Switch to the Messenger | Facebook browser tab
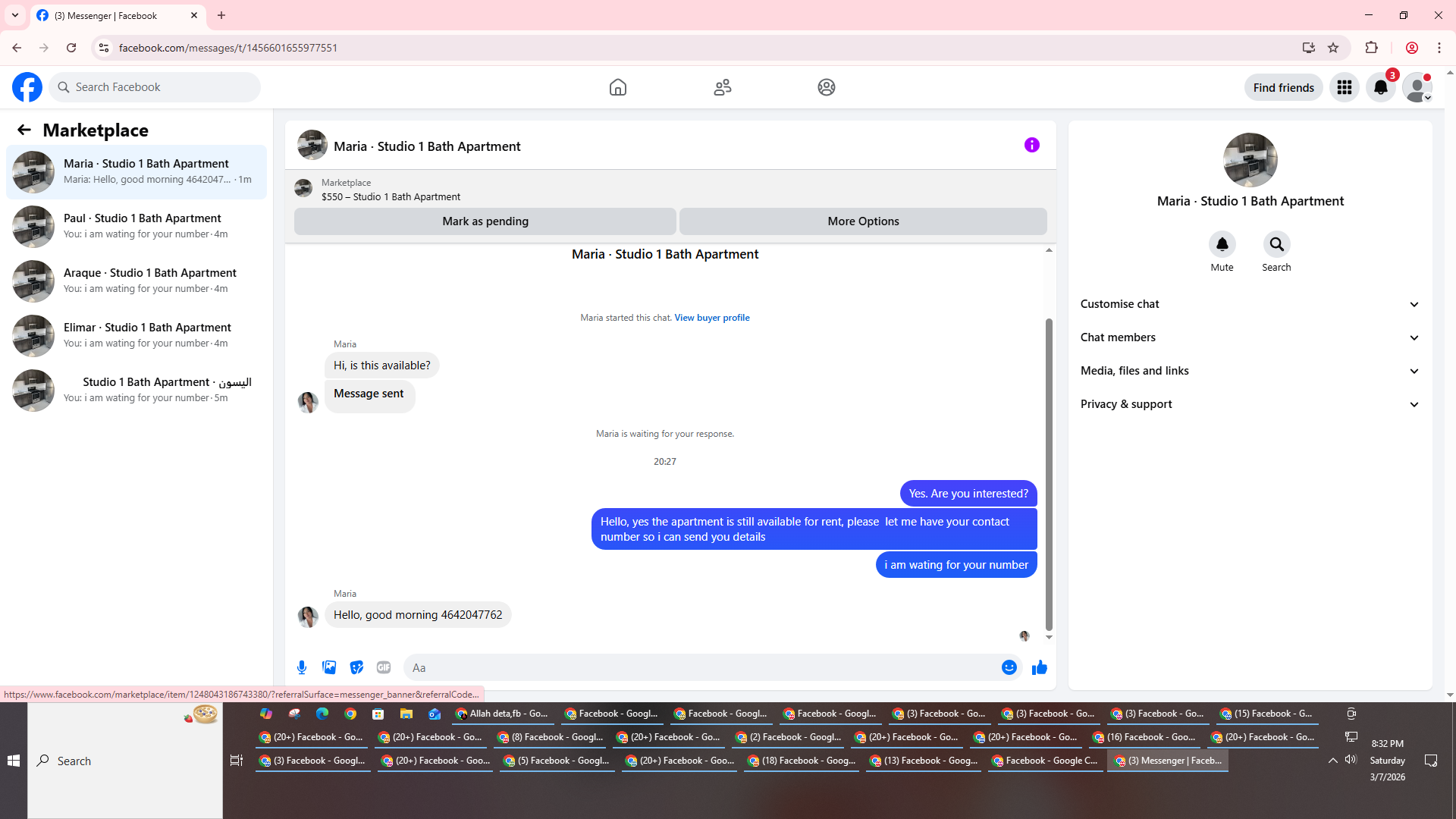 (118, 15)
